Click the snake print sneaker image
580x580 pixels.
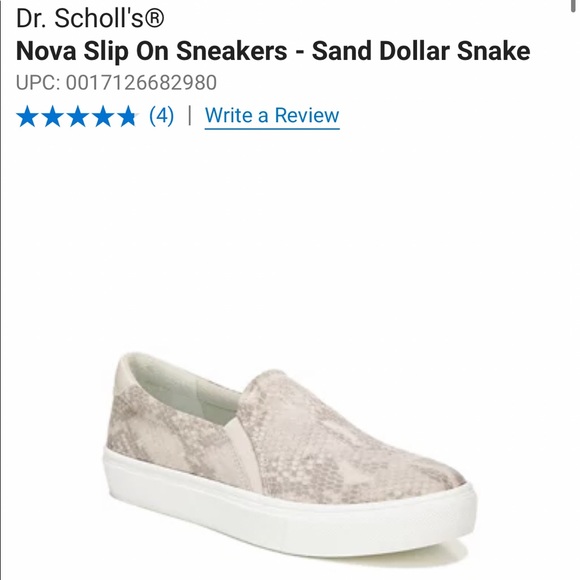[x=290, y=455]
